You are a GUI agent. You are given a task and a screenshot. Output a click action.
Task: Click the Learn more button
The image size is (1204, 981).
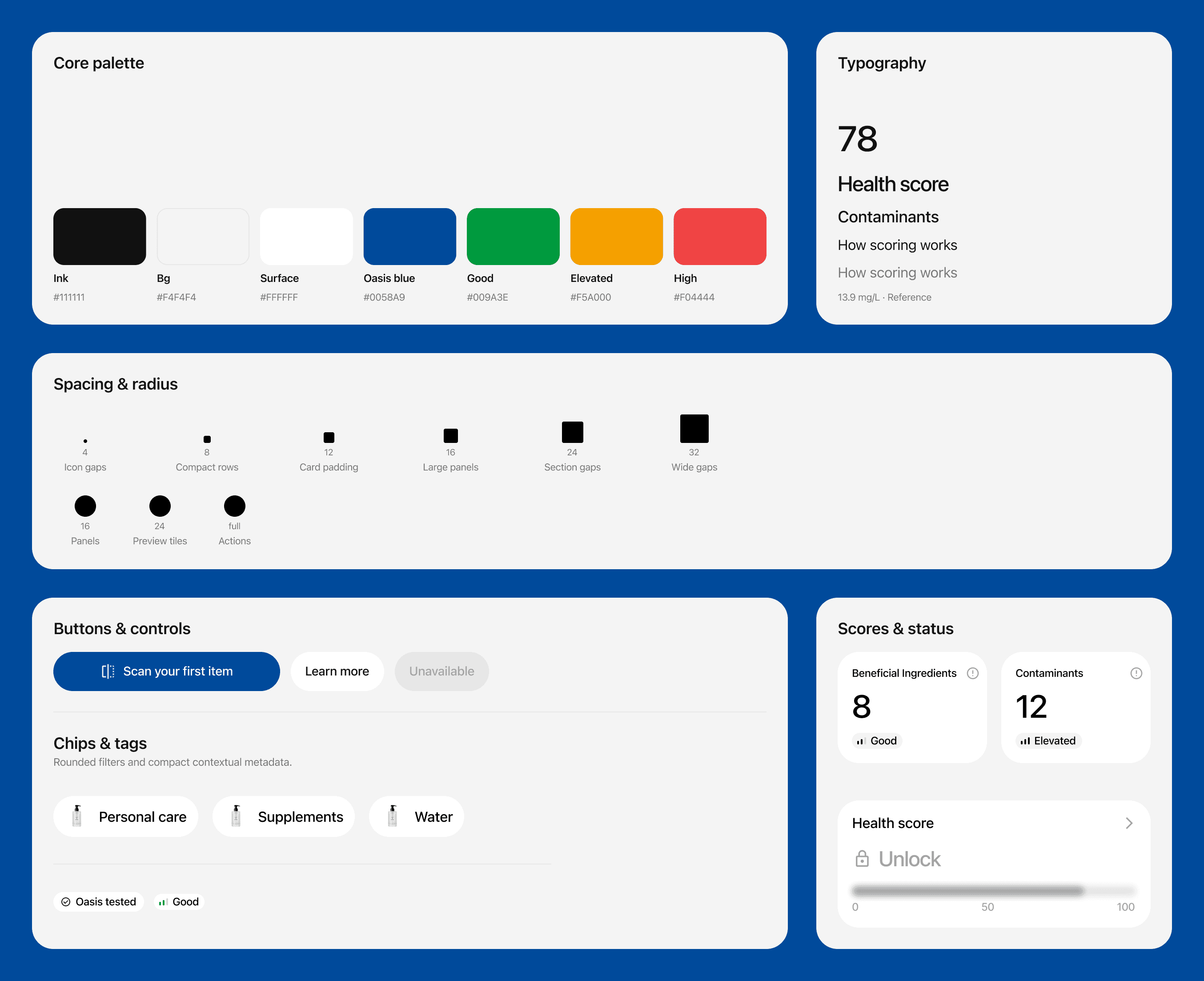[337, 671]
